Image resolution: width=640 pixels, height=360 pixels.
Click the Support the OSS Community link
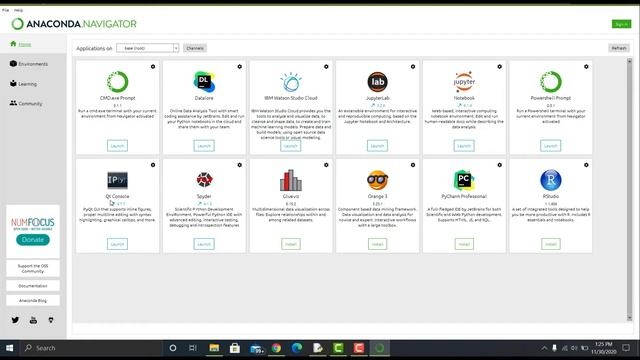click(33, 269)
